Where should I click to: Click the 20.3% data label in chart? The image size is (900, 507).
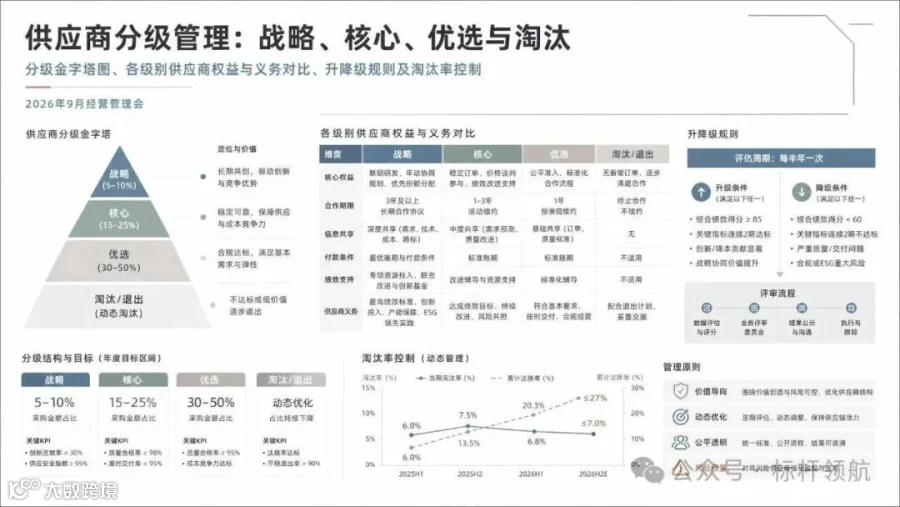click(533, 405)
